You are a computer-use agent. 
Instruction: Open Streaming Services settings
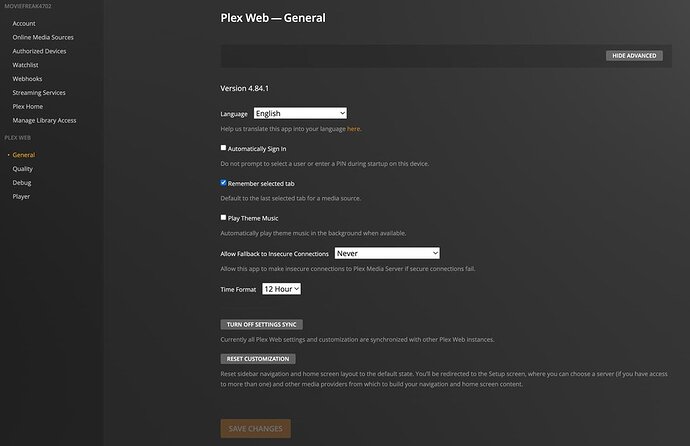pyautogui.click(x=39, y=92)
